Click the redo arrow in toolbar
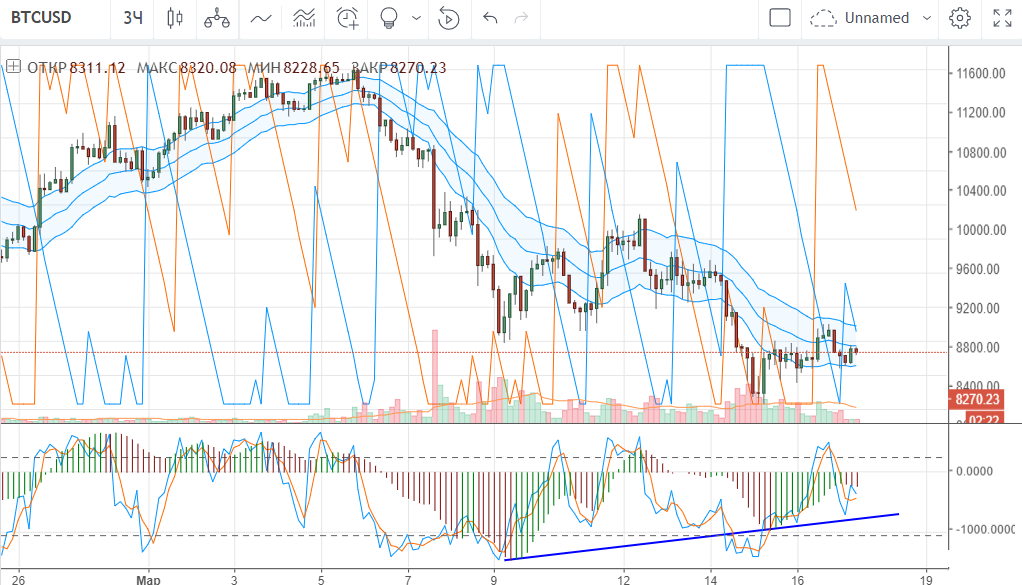 point(520,18)
